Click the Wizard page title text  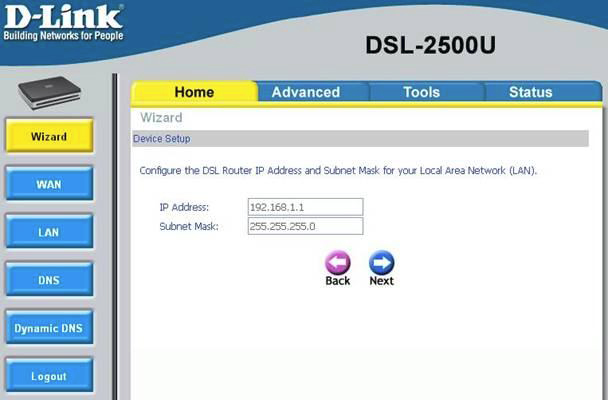[161, 117]
